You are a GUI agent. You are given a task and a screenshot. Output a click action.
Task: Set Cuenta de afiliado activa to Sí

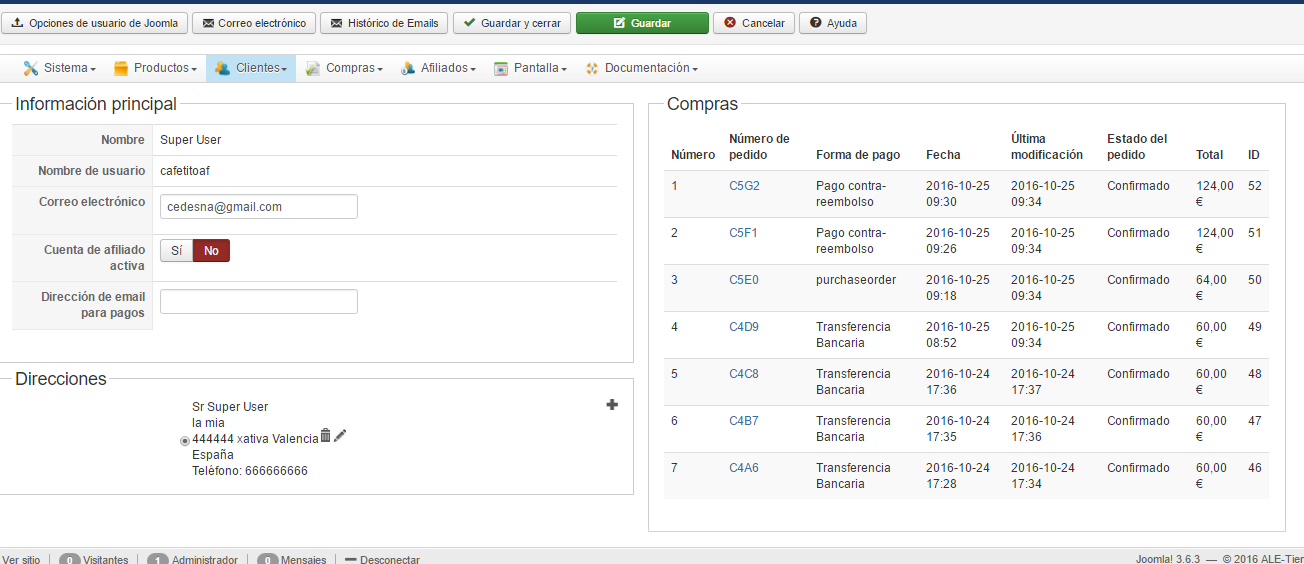(x=176, y=251)
